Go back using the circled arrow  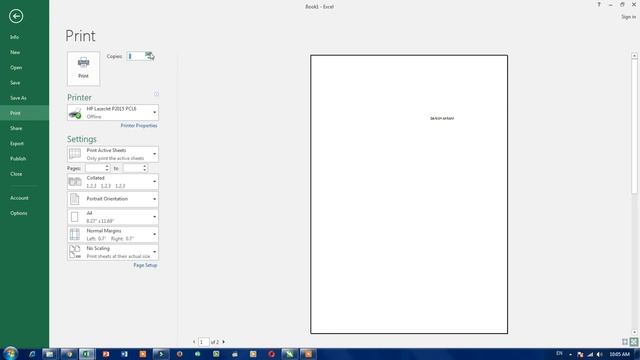(x=16, y=16)
